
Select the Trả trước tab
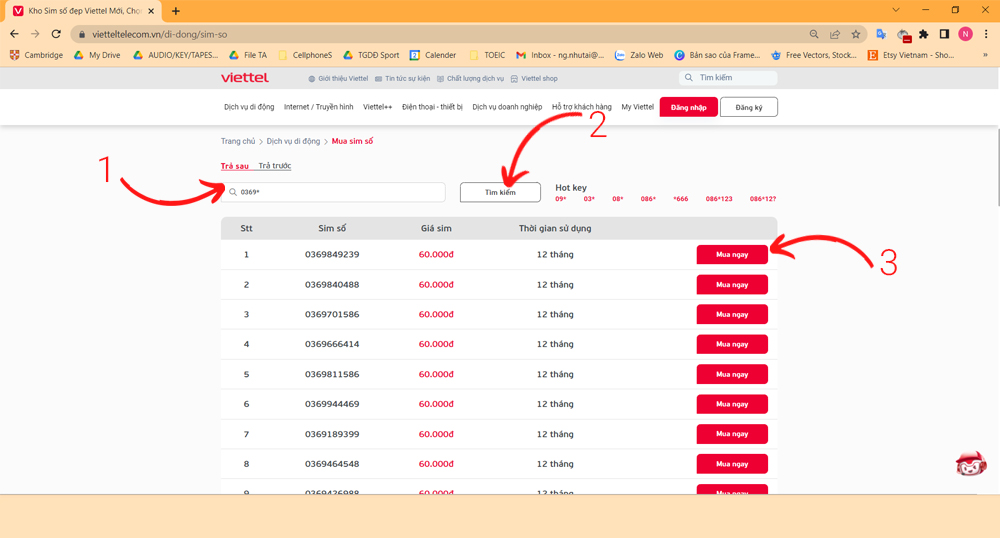(275, 166)
